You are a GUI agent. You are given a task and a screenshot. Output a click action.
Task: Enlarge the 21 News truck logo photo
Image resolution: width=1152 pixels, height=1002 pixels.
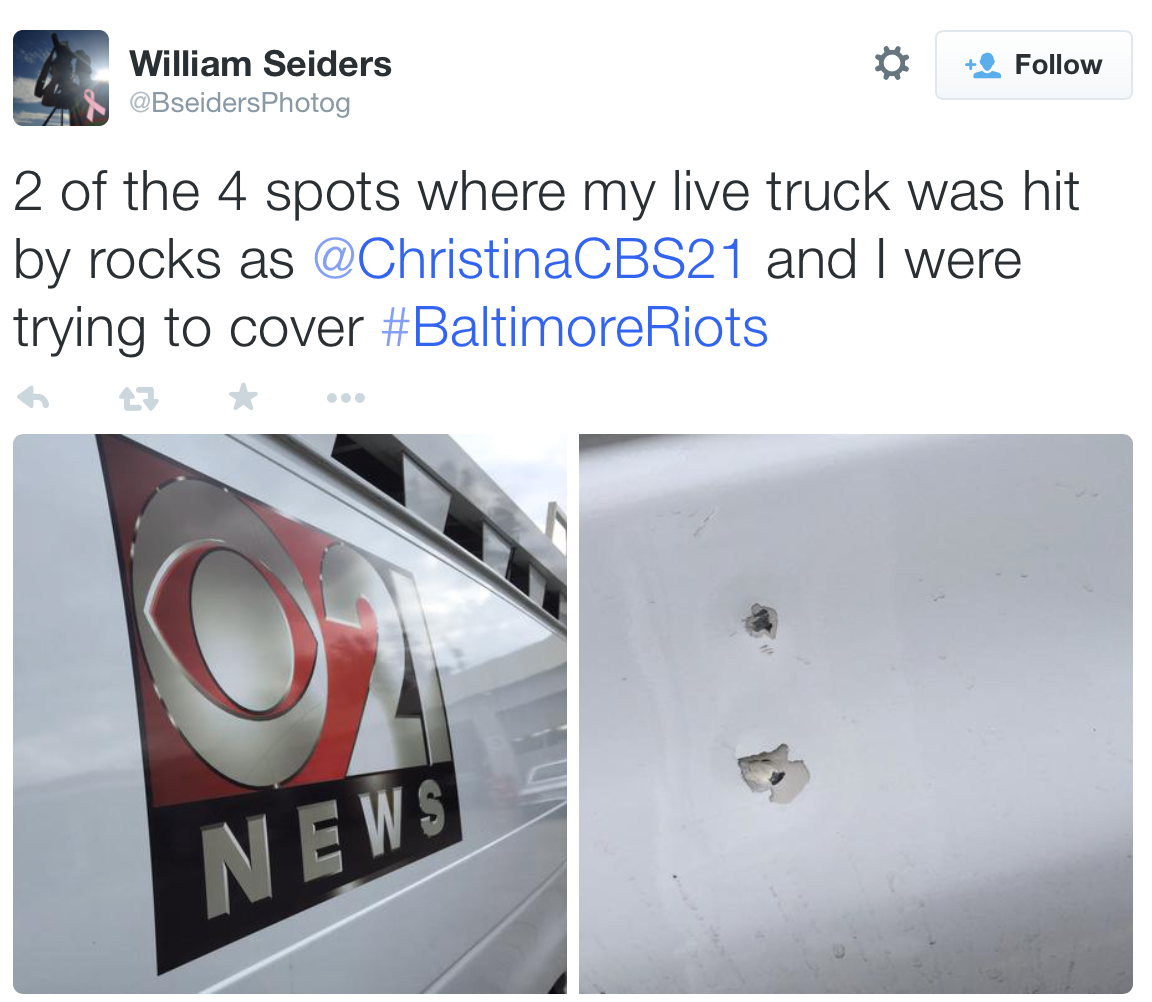coord(289,713)
